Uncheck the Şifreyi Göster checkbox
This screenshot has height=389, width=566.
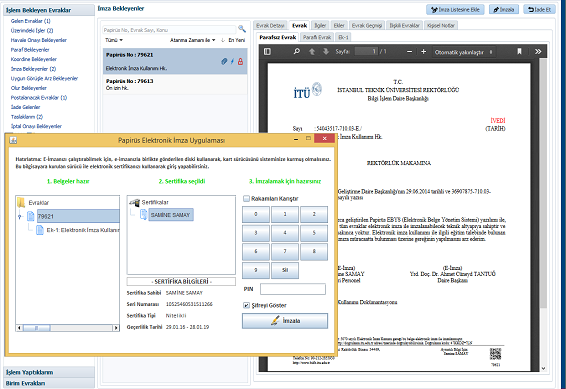pyautogui.click(x=247, y=305)
